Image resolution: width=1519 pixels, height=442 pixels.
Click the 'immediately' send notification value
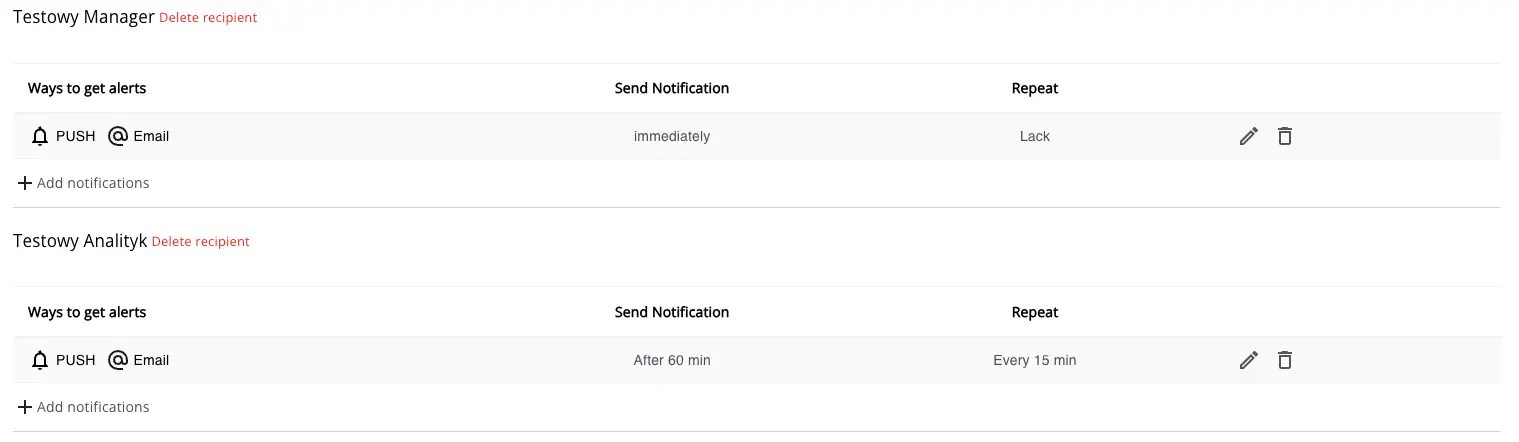point(672,136)
